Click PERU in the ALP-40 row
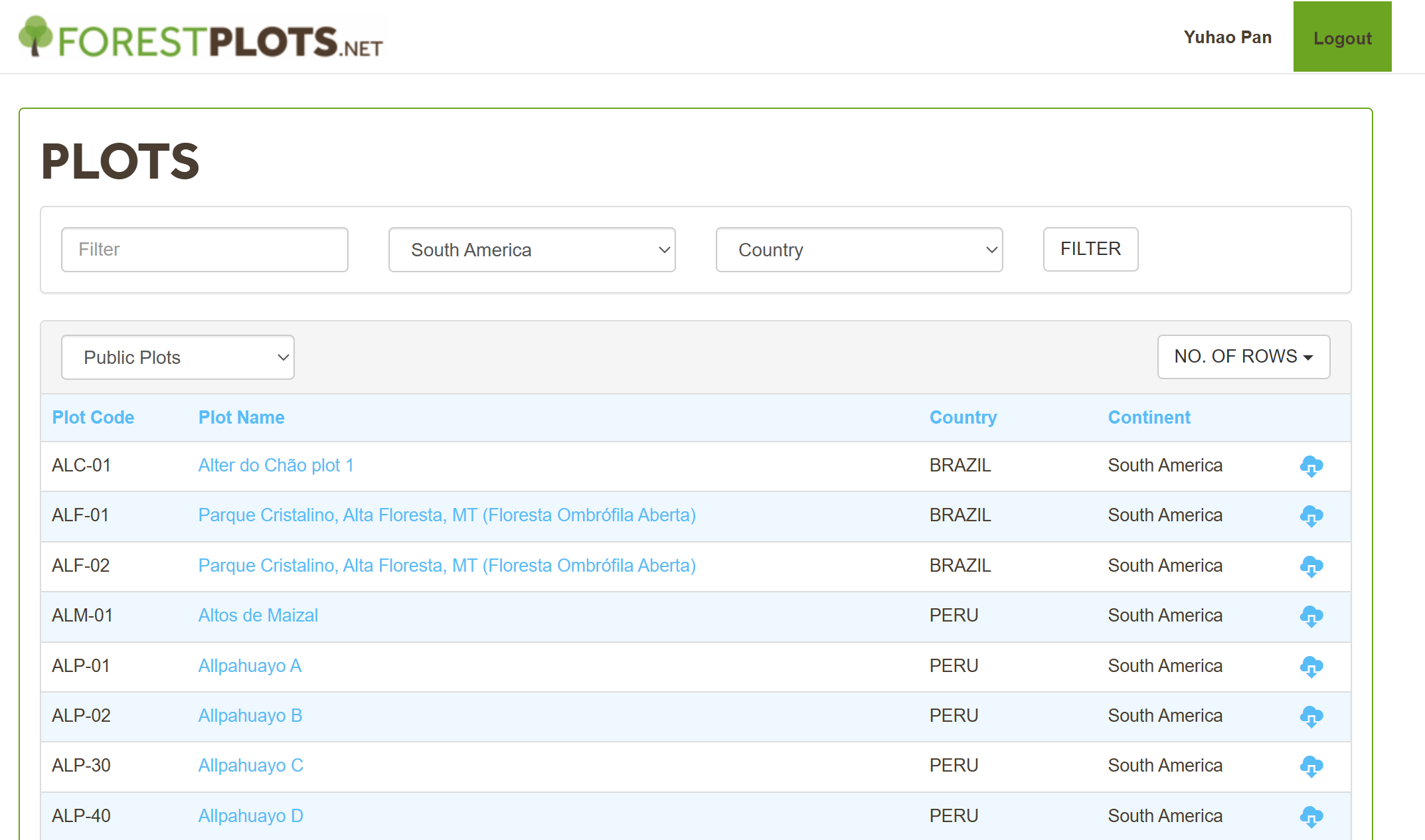1425x840 pixels. pos(954,815)
